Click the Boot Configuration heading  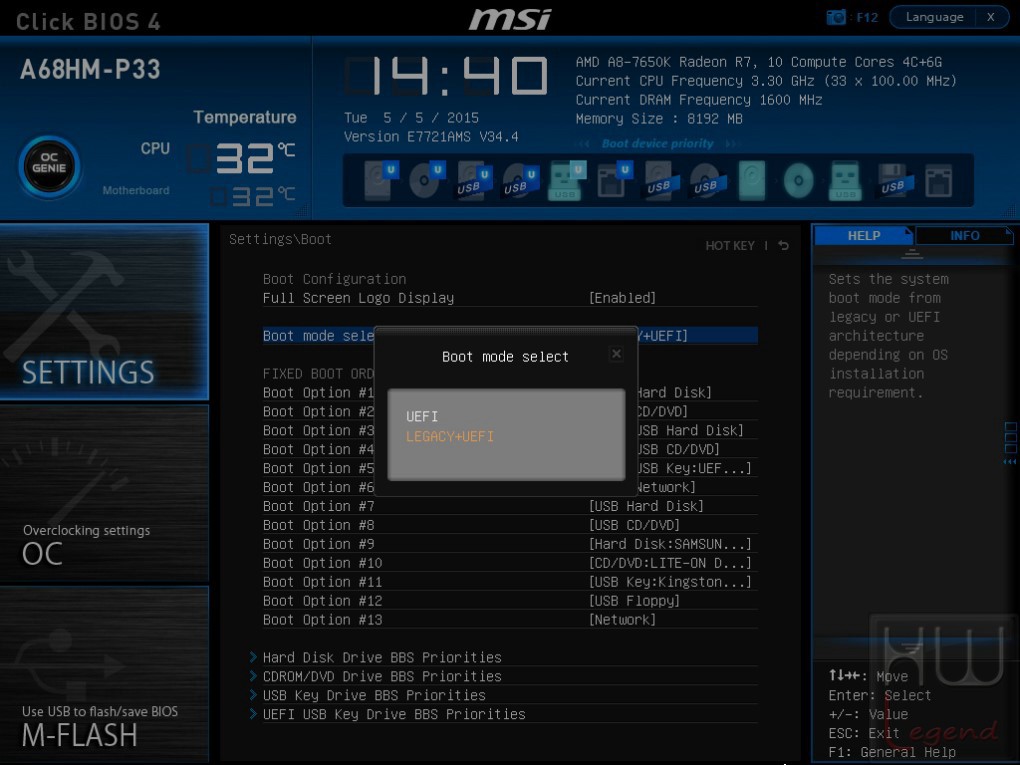pyautogui.click(x=334, y=279)
